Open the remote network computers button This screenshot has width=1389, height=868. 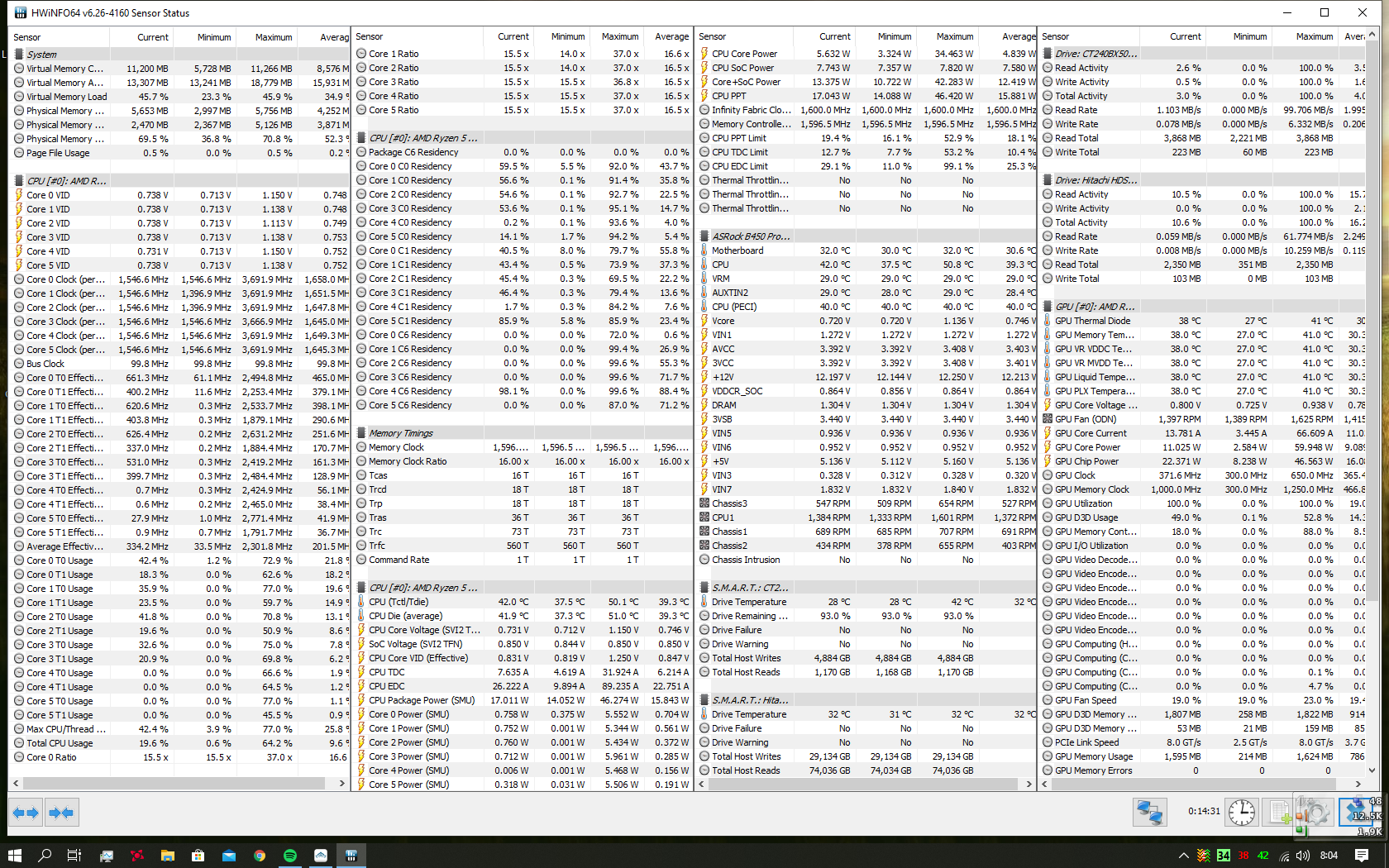coord(1149,813)
